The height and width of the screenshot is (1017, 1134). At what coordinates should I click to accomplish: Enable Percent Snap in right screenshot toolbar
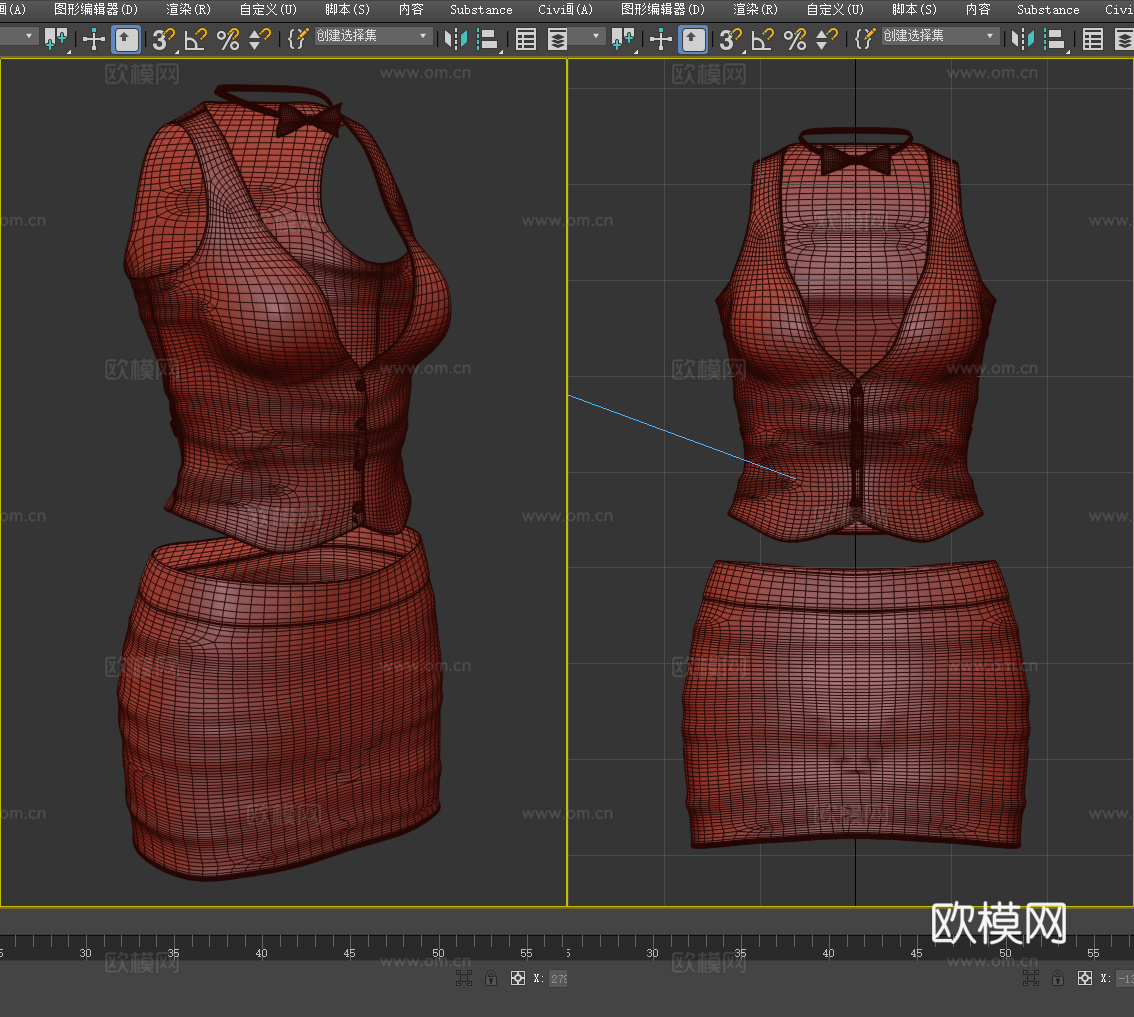click(x=795, y=39)
